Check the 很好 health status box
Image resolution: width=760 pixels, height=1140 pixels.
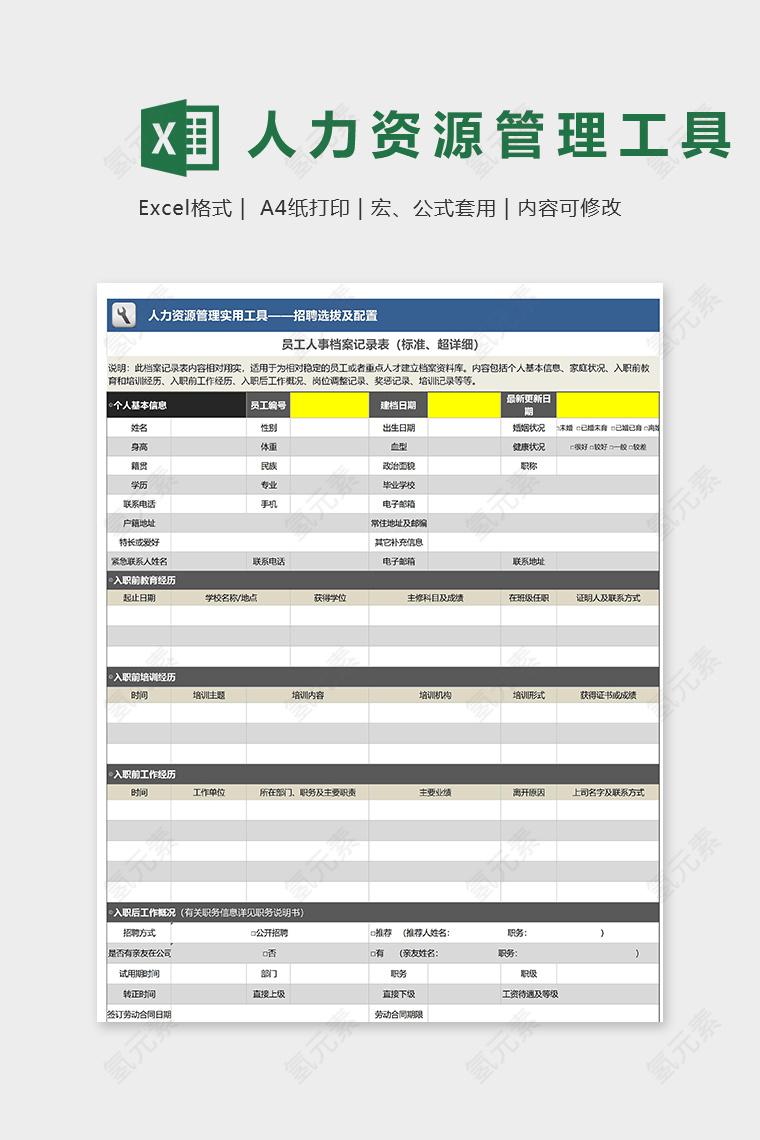click(572, 447)
